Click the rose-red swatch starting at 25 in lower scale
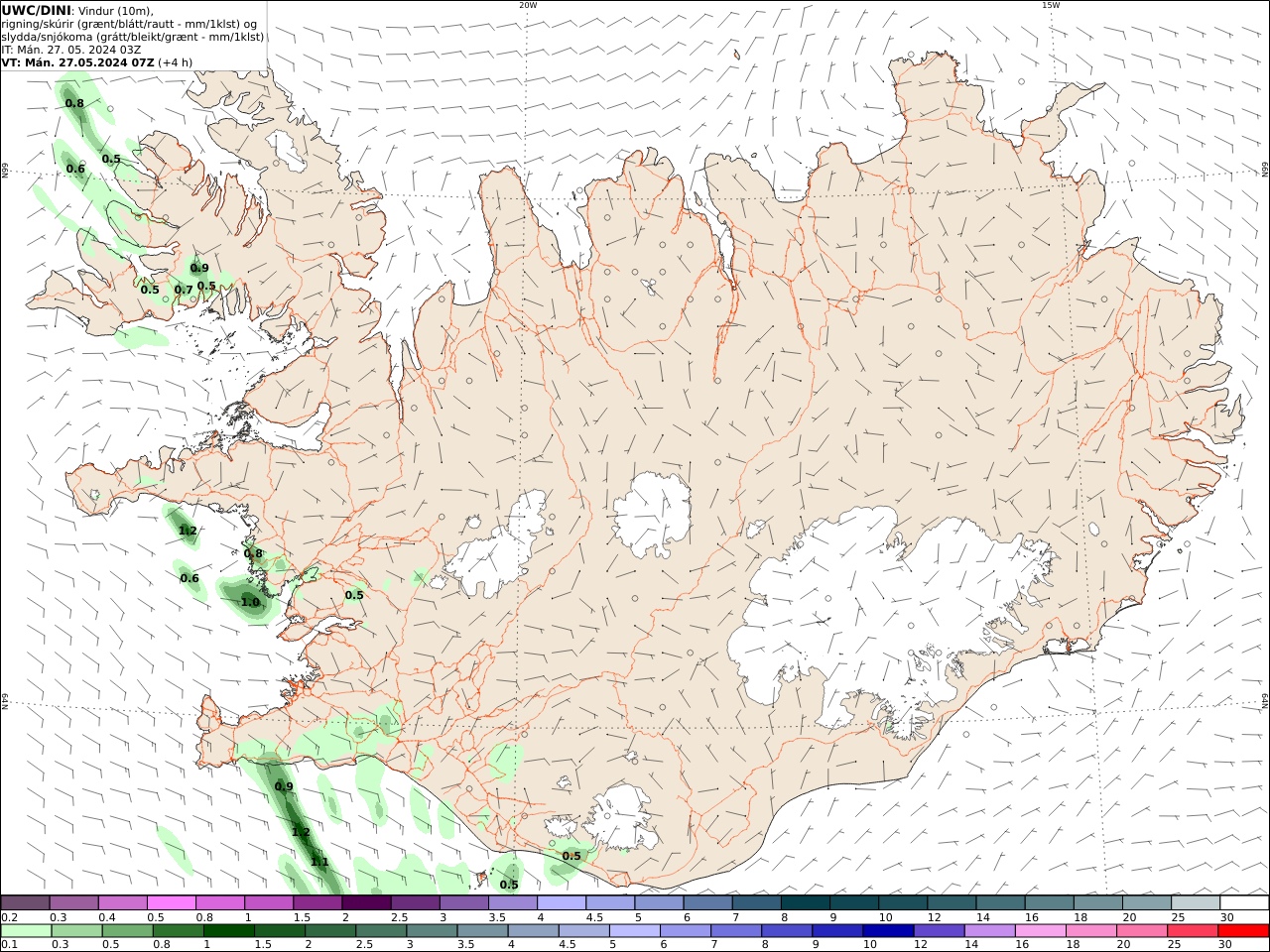Viewport: 1270px width, 952px height. (x=1192, y=931)
